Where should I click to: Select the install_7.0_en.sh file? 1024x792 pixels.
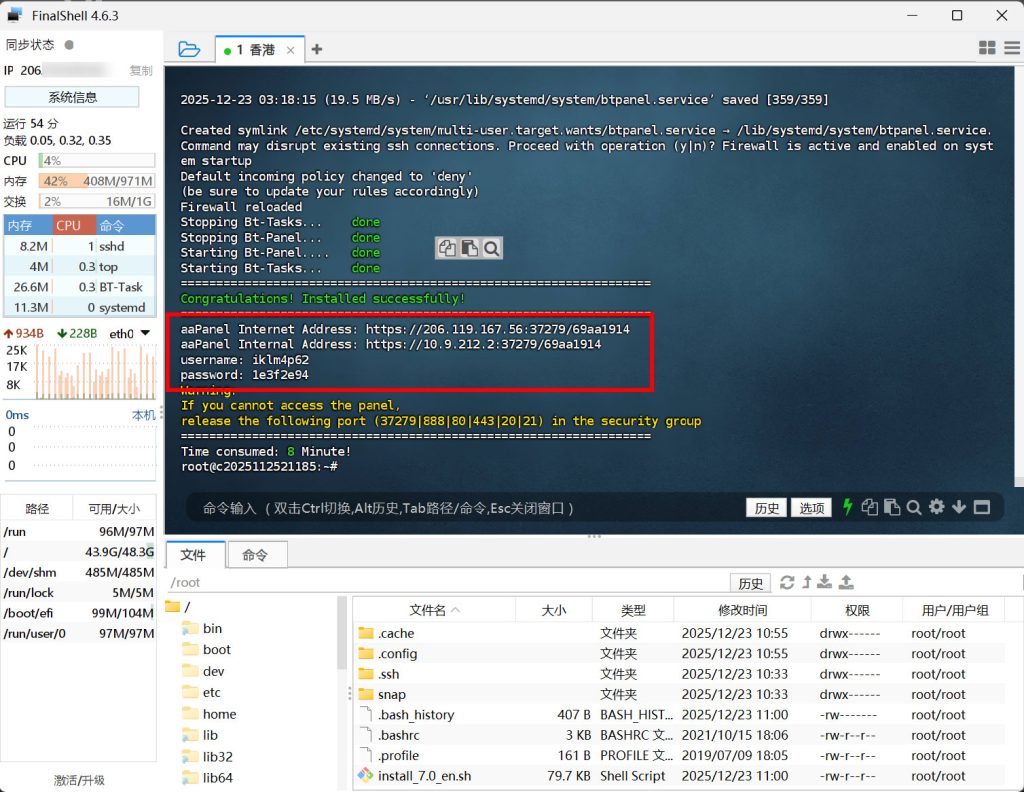424,776
